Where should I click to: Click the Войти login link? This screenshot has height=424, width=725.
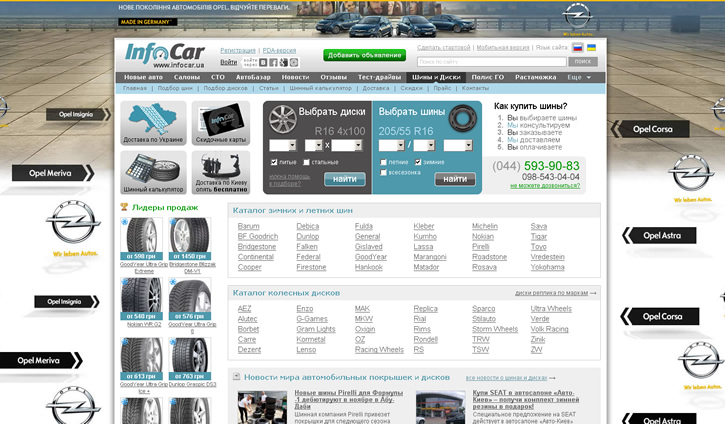228,62
